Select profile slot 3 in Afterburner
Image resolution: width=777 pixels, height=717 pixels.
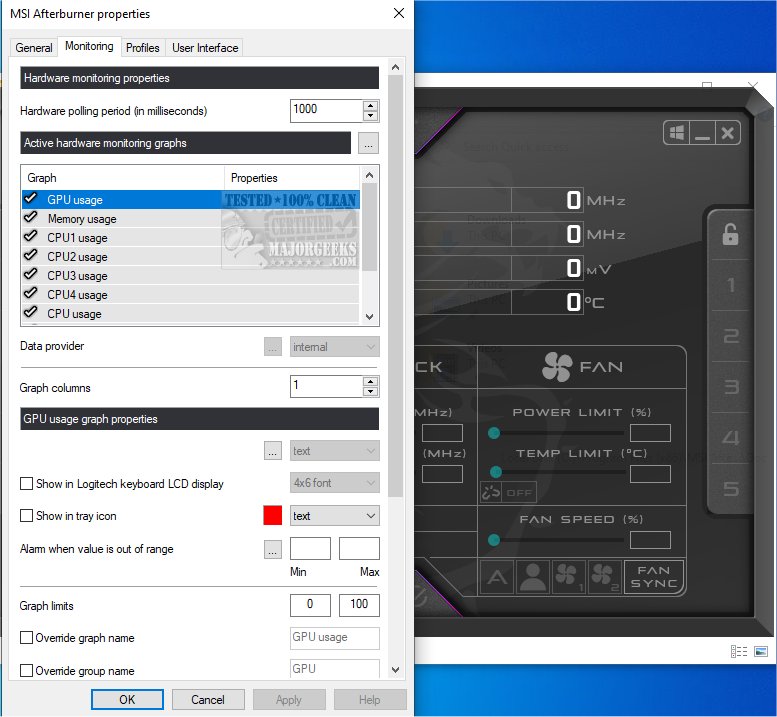point(730,386)
